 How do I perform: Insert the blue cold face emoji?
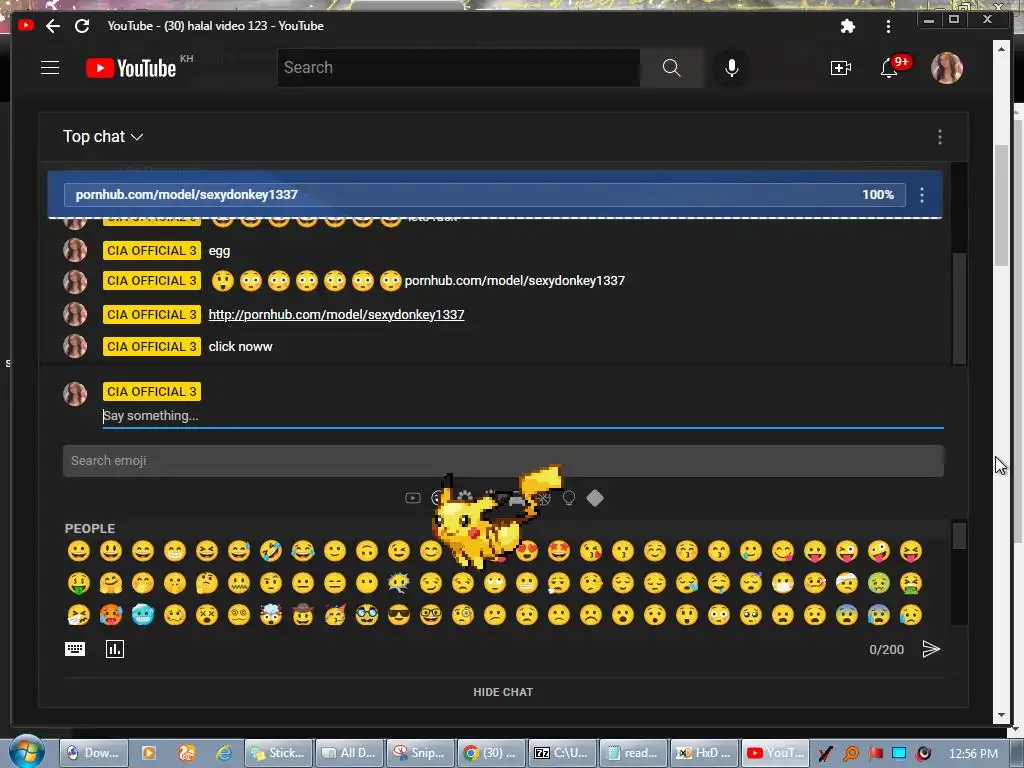142,615
